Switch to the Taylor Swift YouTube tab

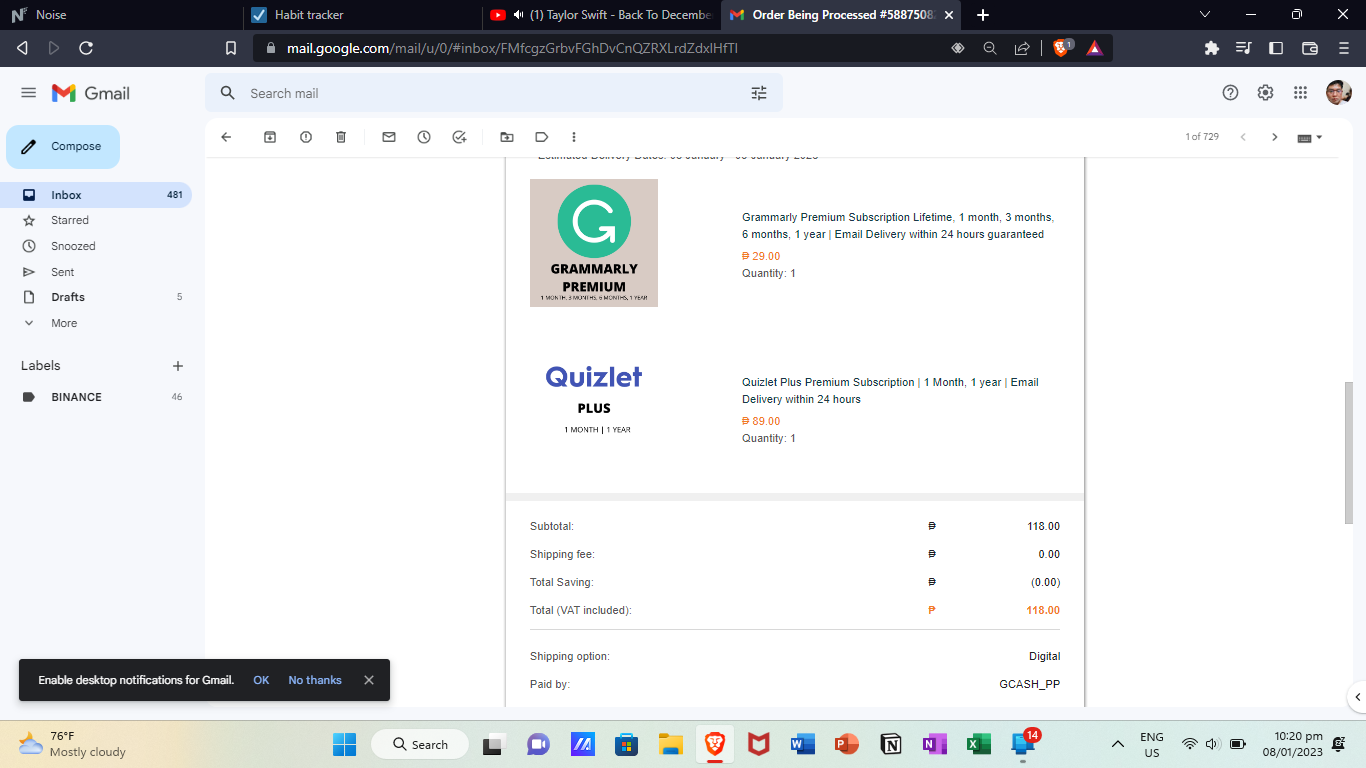coord(600,15)
